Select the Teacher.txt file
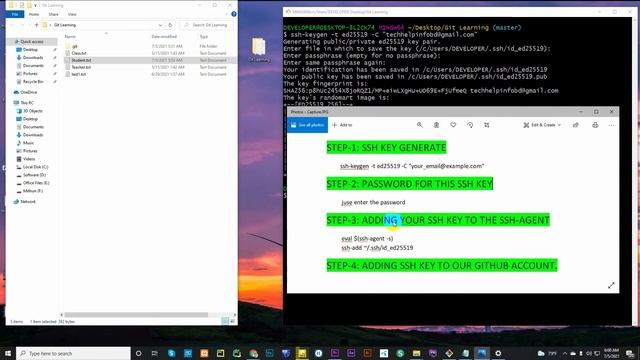Viewport: 640px width, 360px height. [81, 67]
